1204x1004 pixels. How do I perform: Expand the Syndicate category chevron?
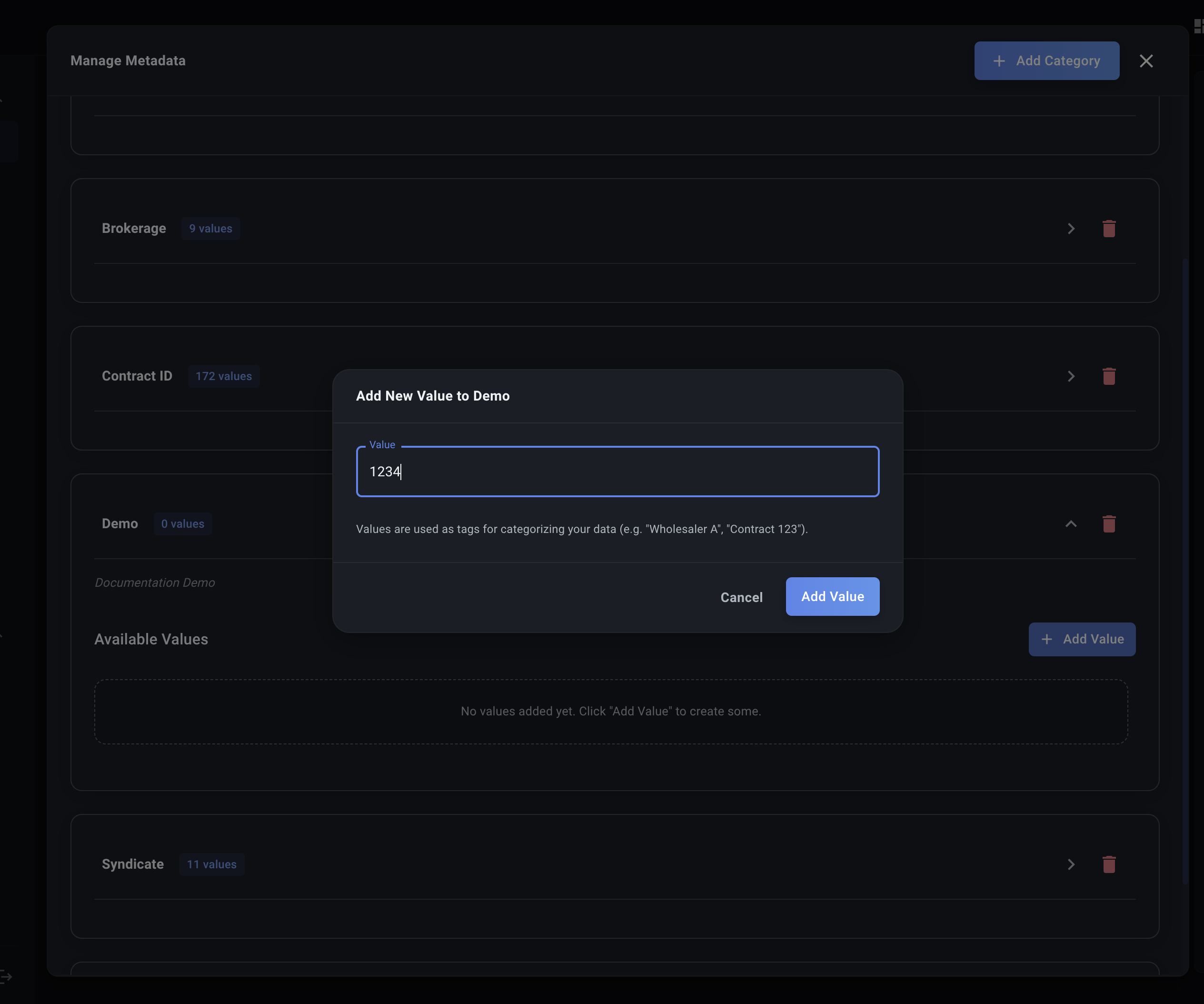click(1070, 864)
